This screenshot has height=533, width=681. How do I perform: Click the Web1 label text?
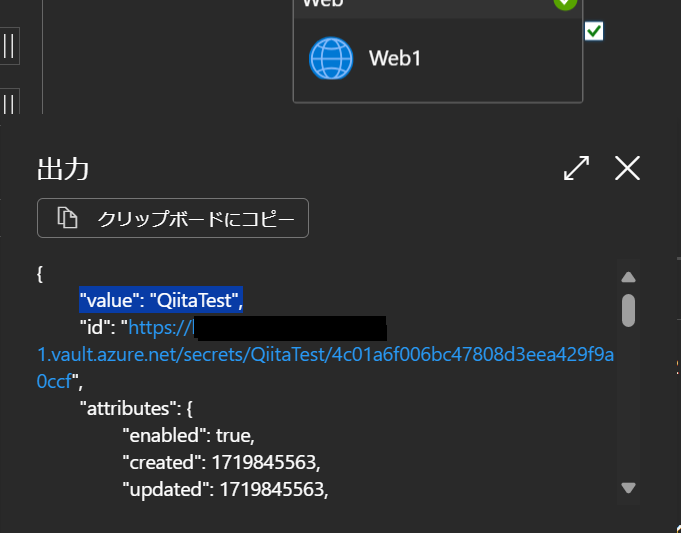[395, 58]
